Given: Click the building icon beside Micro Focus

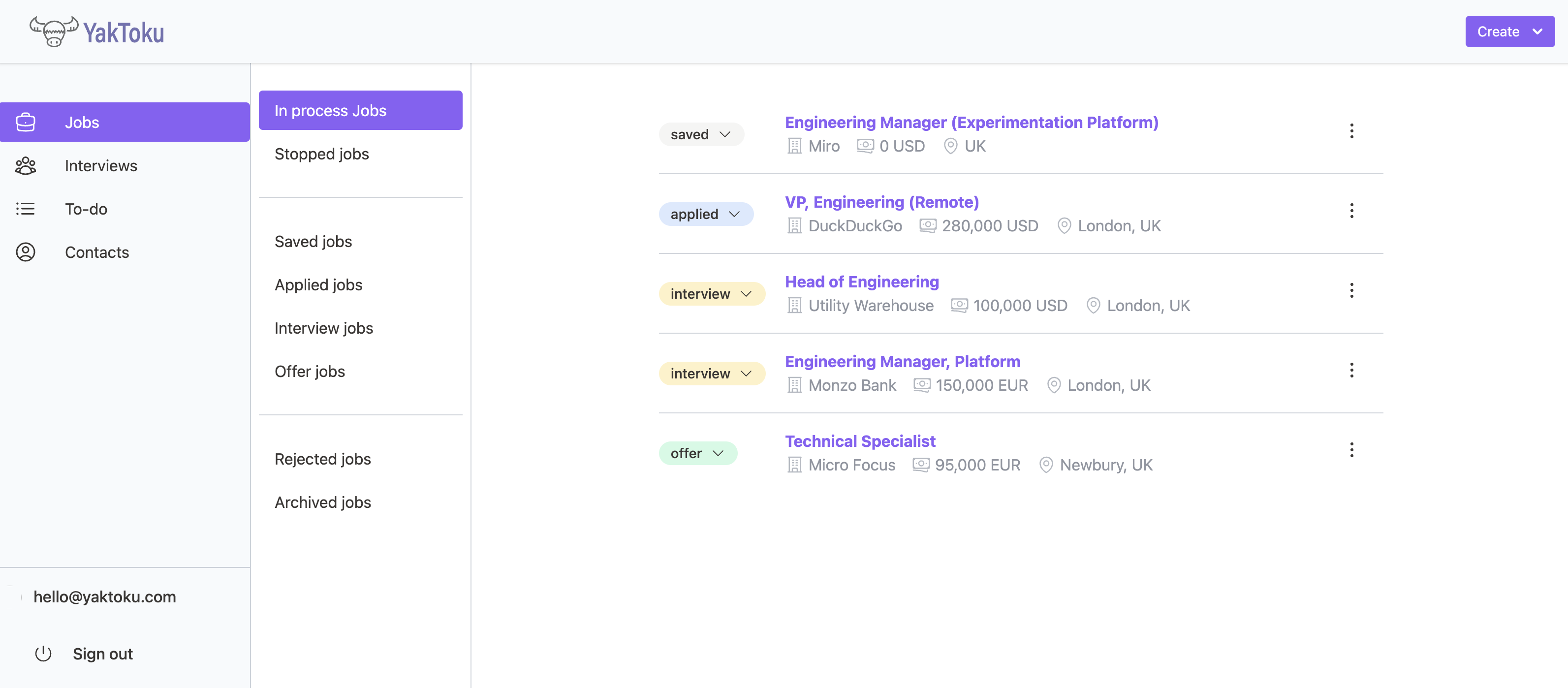Looking at the screenshot, I should [x=794, y=465].
